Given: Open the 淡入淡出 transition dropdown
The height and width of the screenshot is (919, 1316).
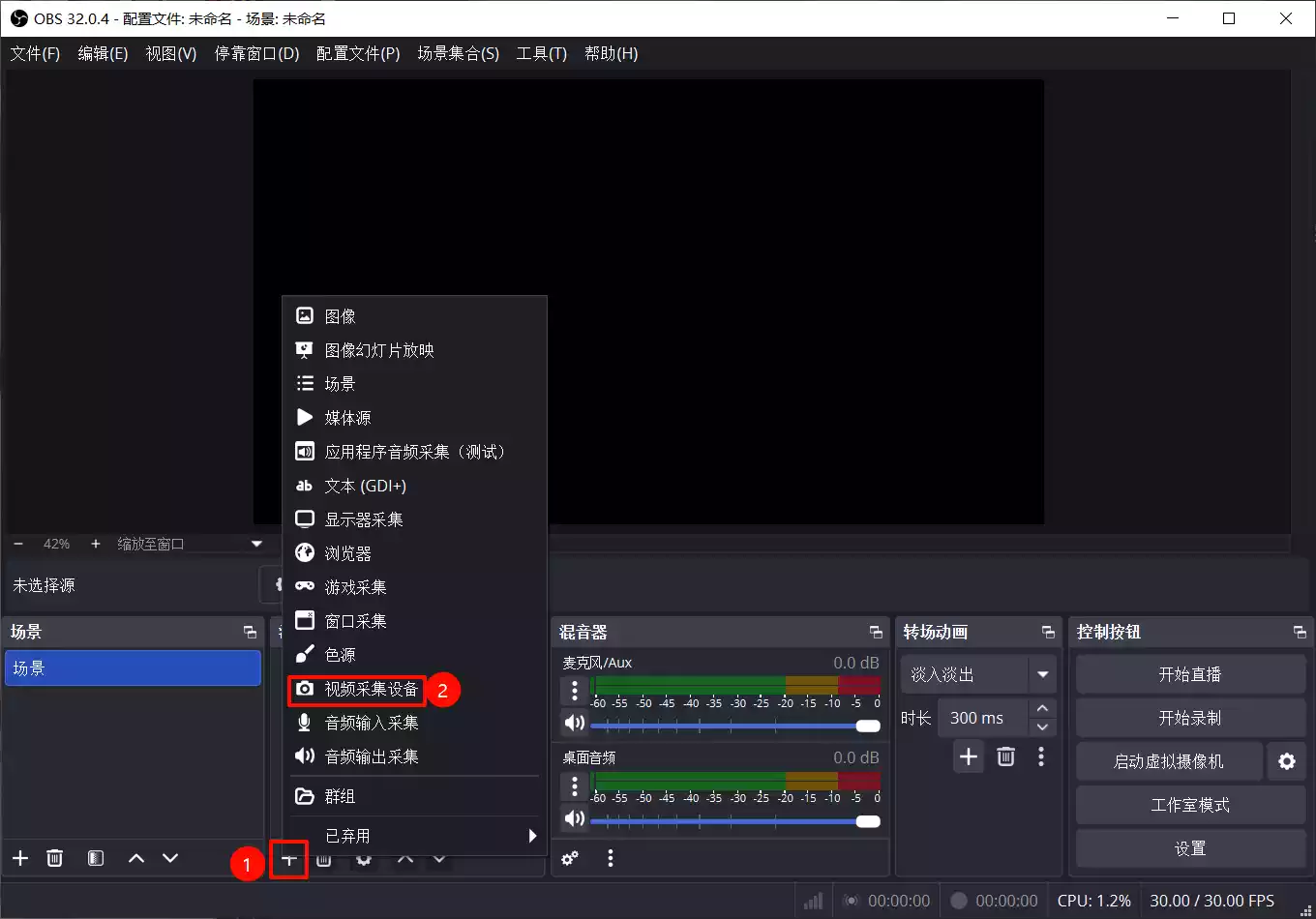Looking at the screenshot, I should tap(977, 674).
